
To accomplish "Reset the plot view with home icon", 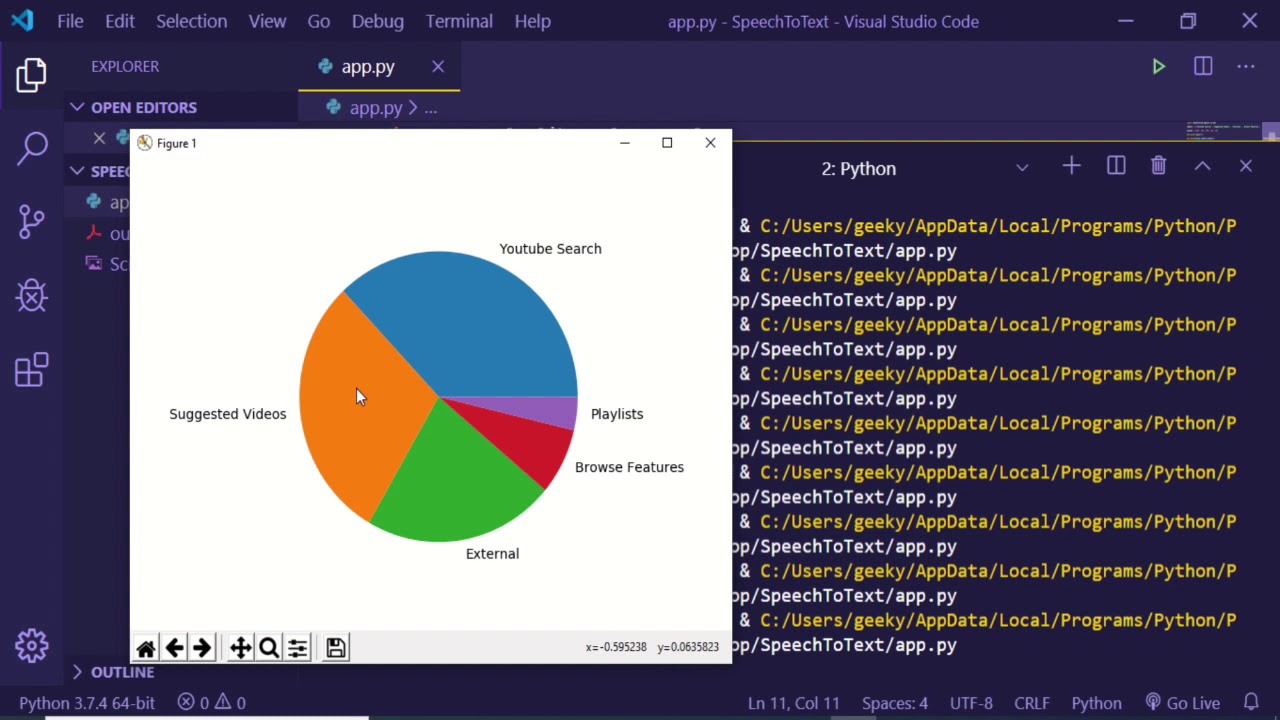I will (146, 648).
